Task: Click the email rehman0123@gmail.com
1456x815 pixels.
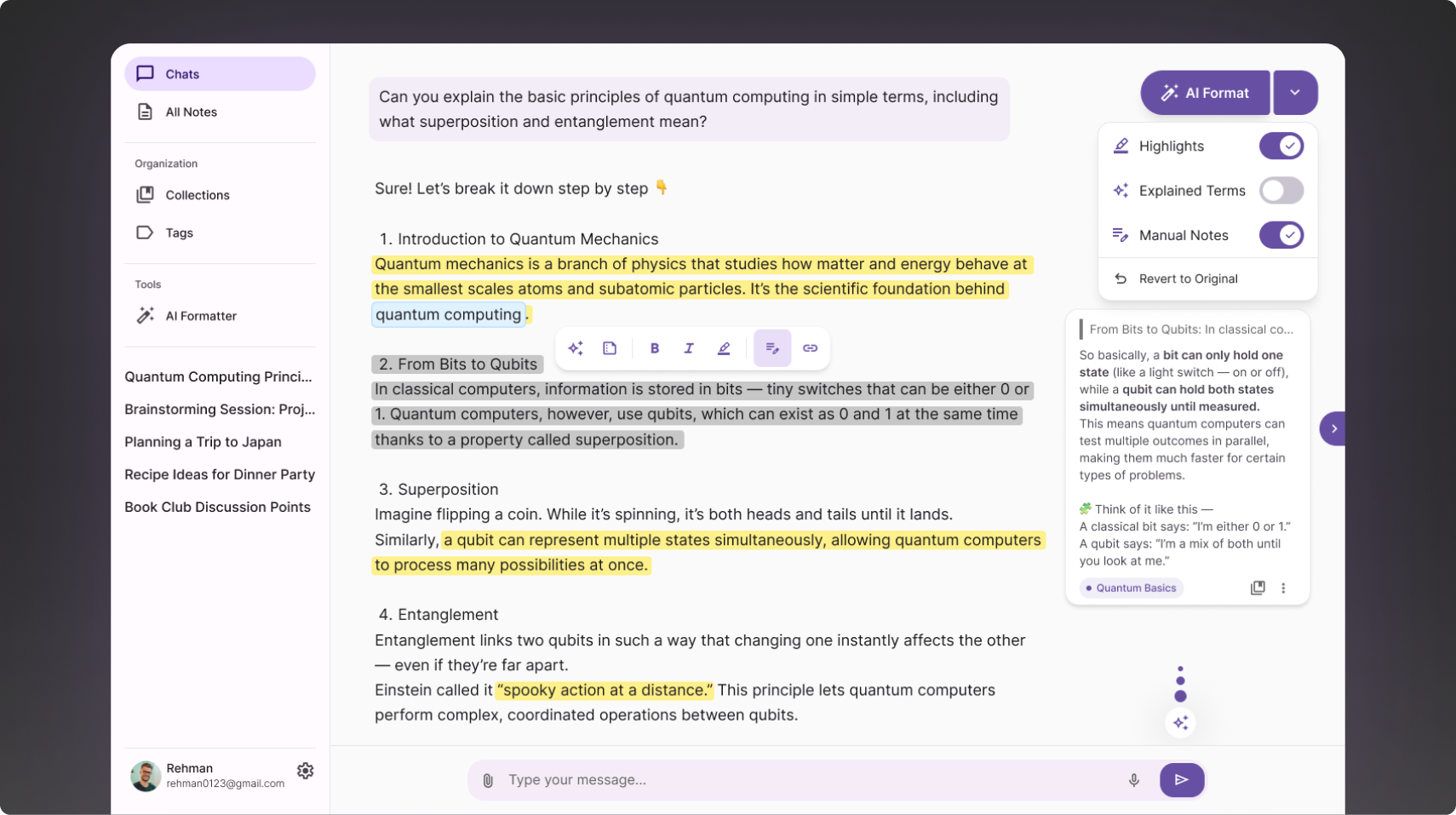Action: pyautogui.click(x=226, y=783)
